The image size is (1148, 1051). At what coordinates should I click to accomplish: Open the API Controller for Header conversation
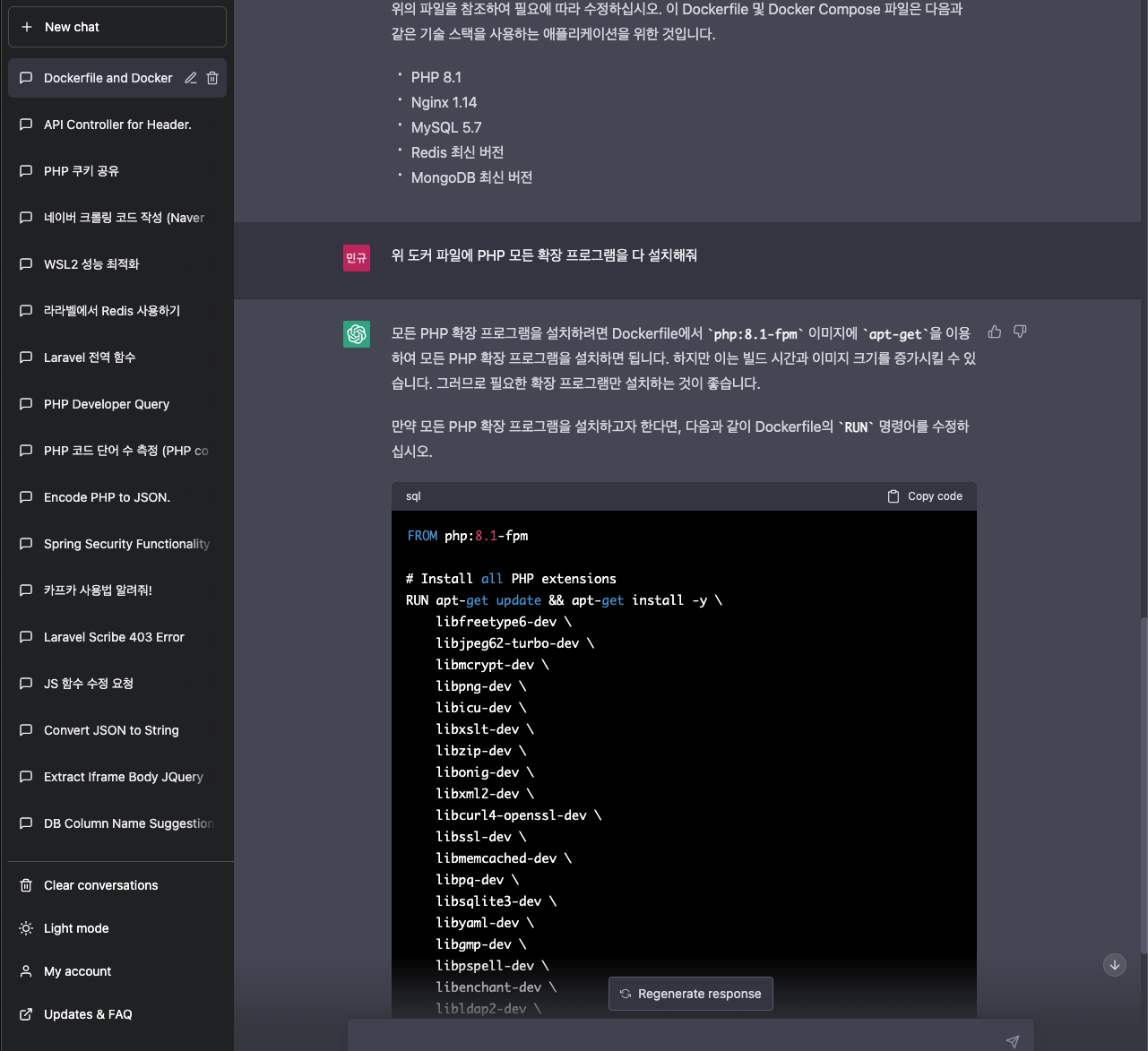(117, 125)
